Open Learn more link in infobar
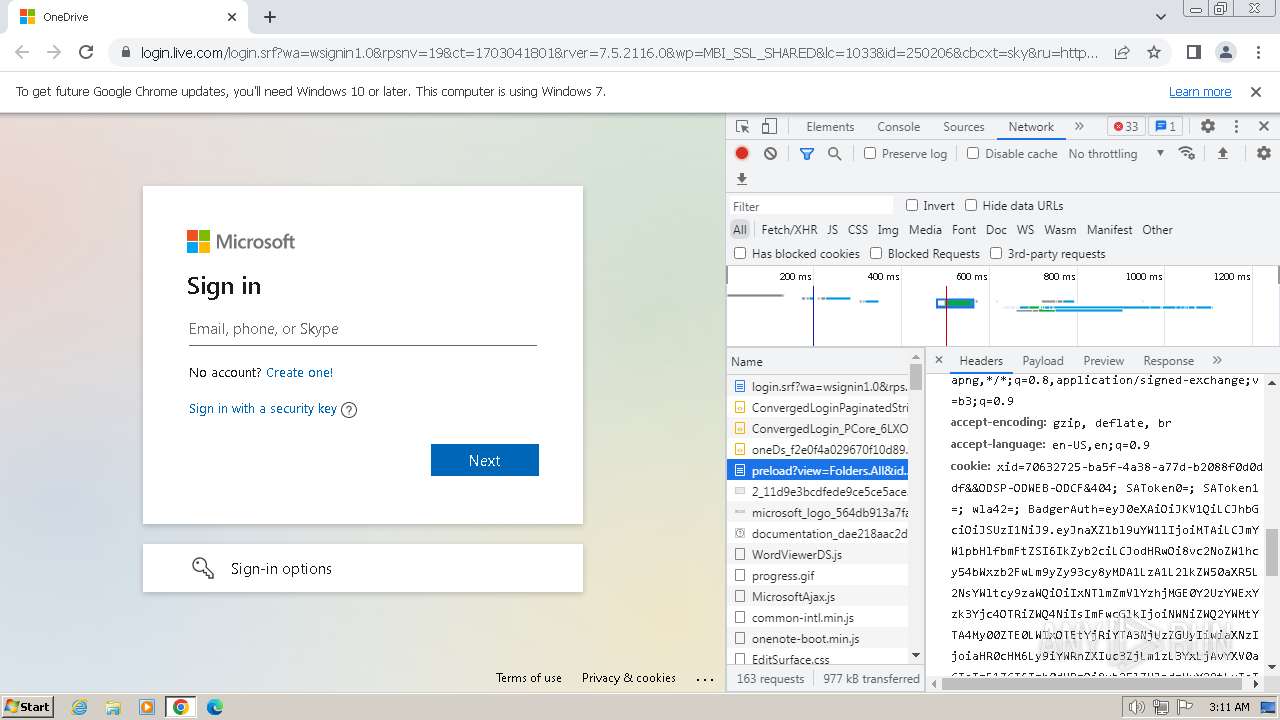1280x720 pixels. tap(1200, 91)
